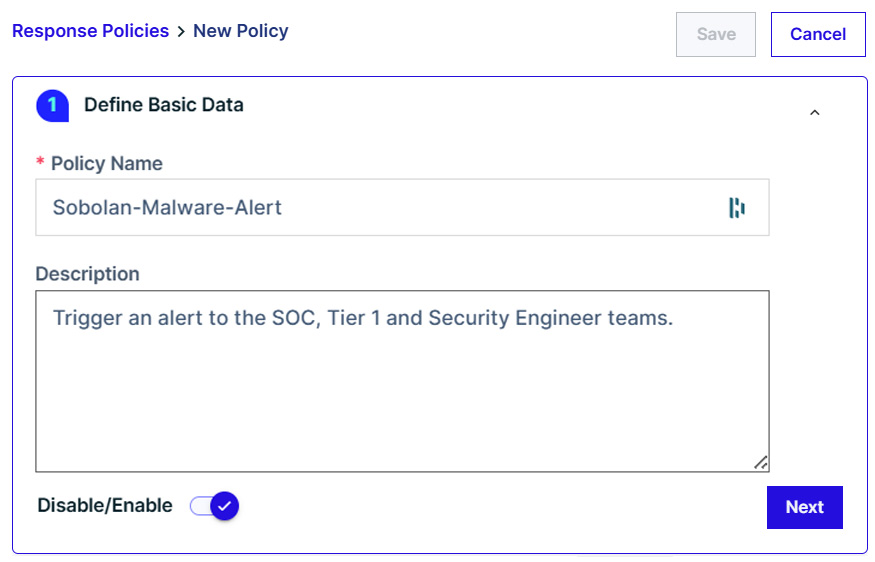This screenshot has width=875, height=562.
Task: Click the Policy Name field label
Action: point(107,164)
